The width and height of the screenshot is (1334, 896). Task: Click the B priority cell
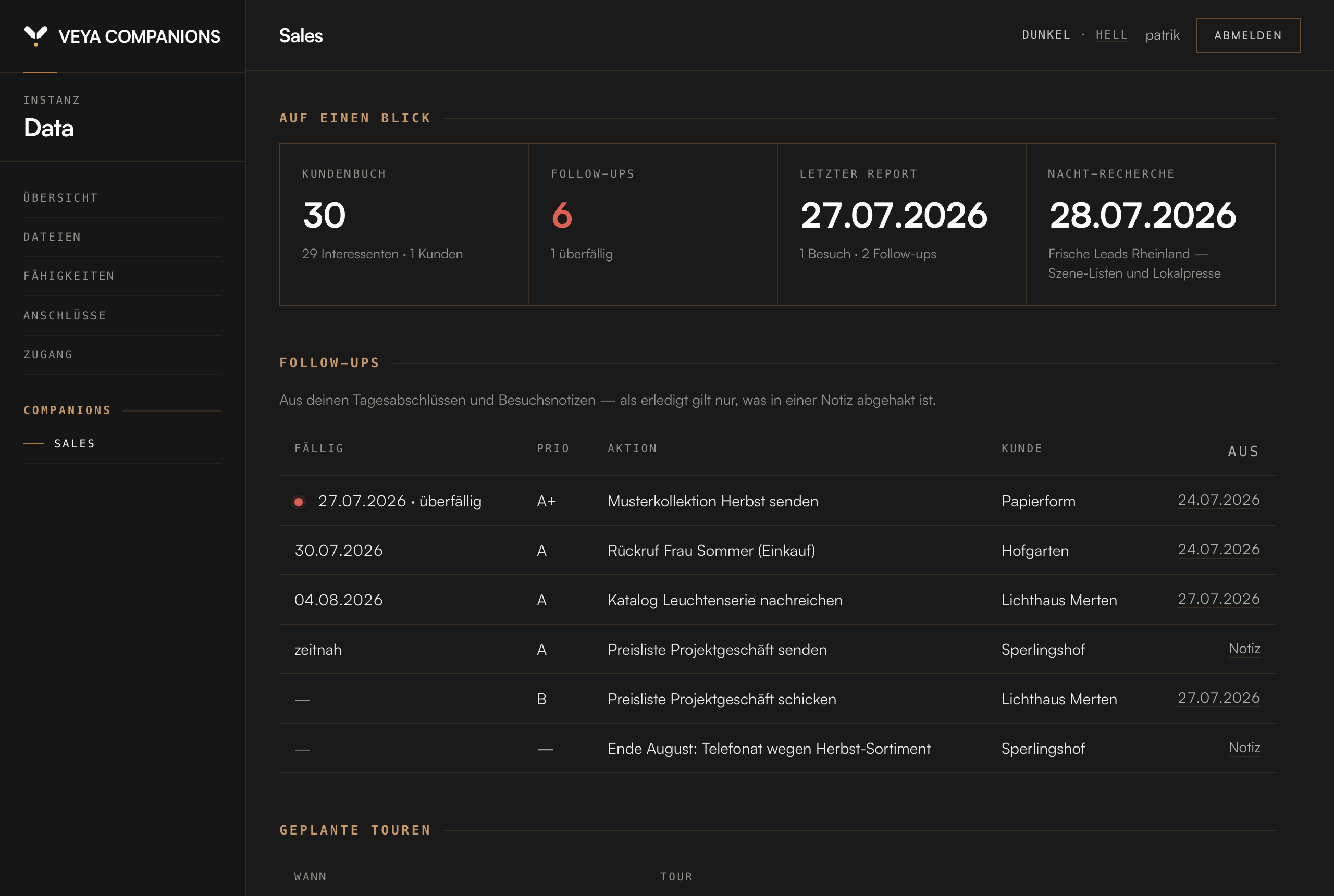point(542,699)
